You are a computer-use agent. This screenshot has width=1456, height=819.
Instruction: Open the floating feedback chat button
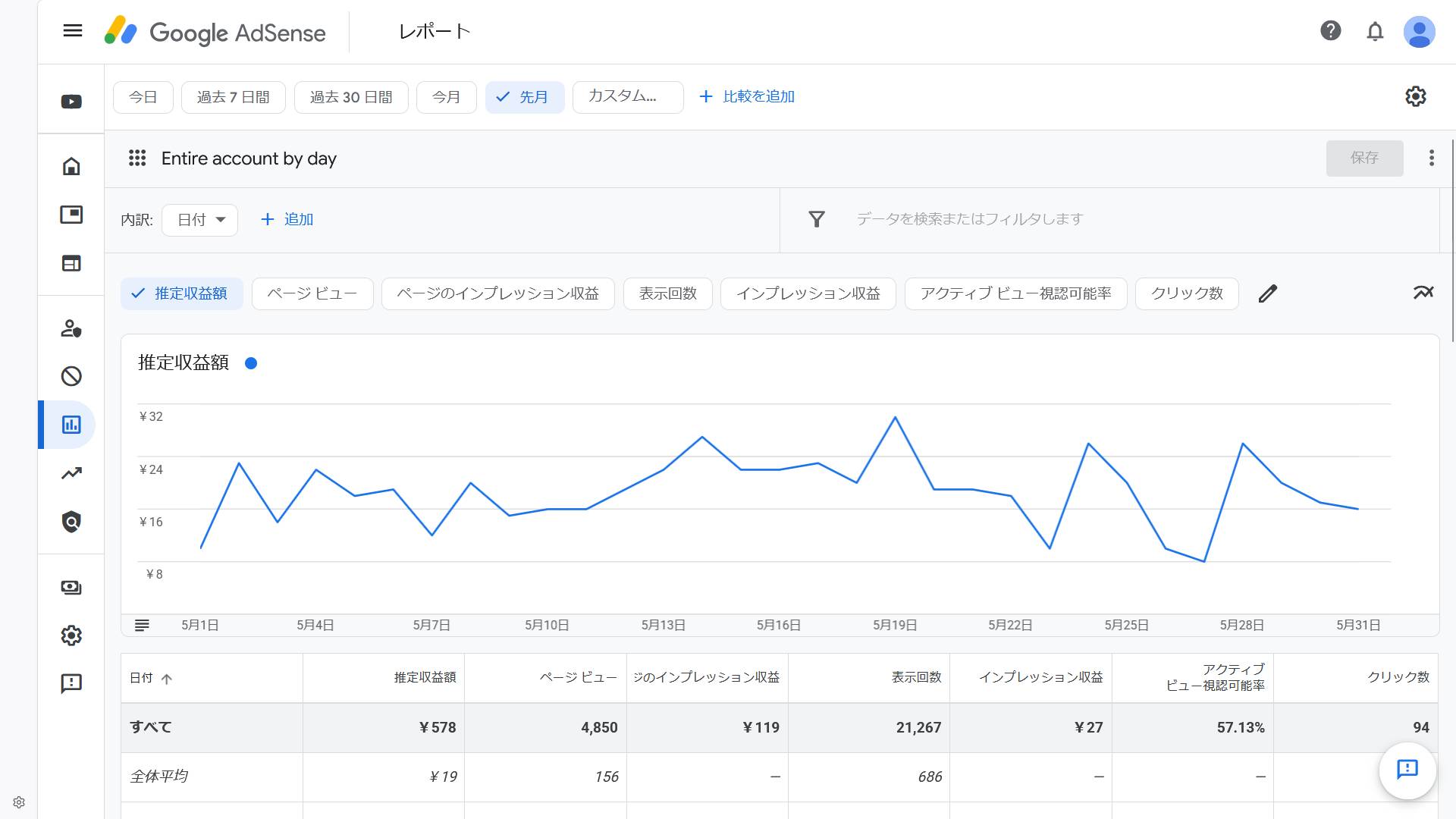tap(1407, 770)
